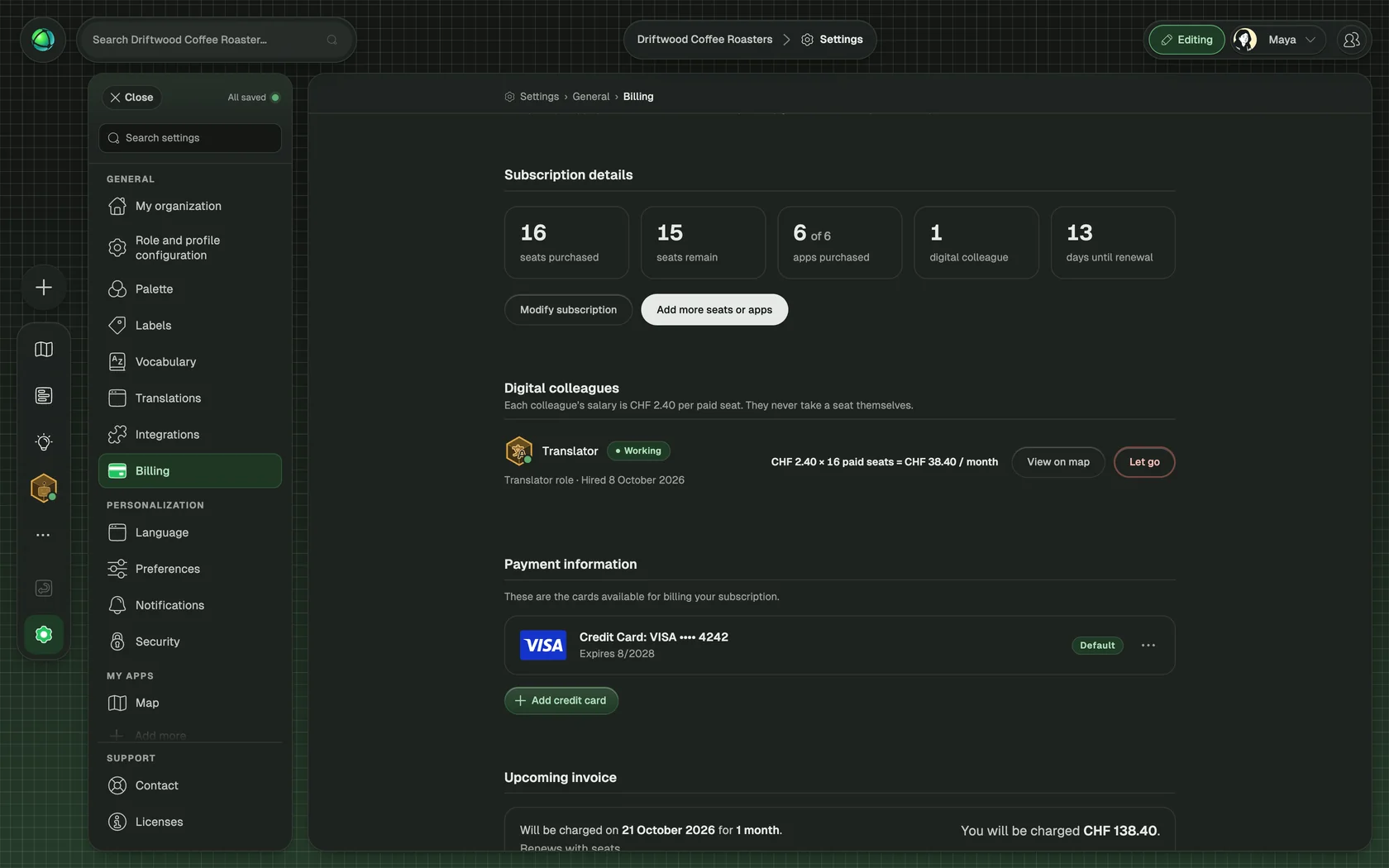
Task: Open Security settings
Action: click(x=190, y=641)
